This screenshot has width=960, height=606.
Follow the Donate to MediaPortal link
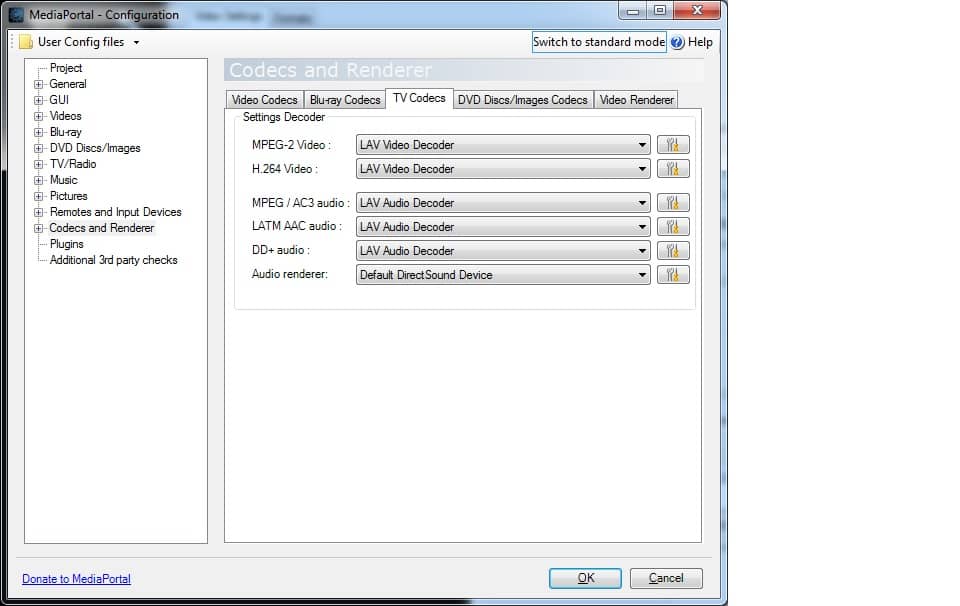click(76, 579)
